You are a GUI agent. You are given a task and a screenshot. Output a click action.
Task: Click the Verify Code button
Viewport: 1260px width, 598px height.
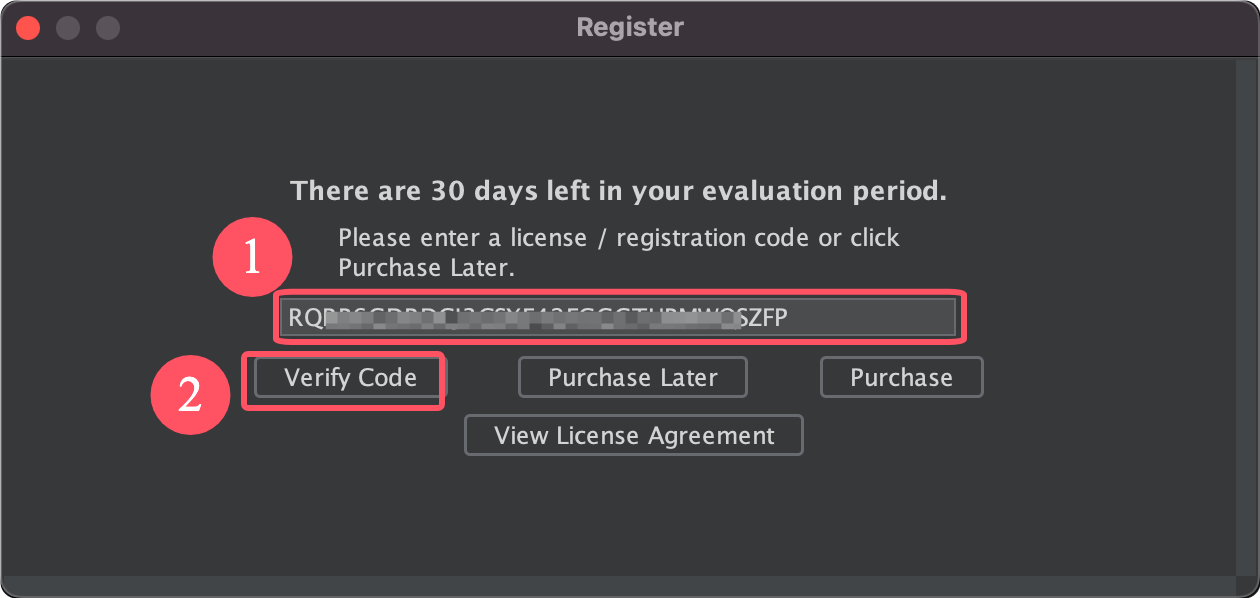pyautogui.click(x=350, y=378)
